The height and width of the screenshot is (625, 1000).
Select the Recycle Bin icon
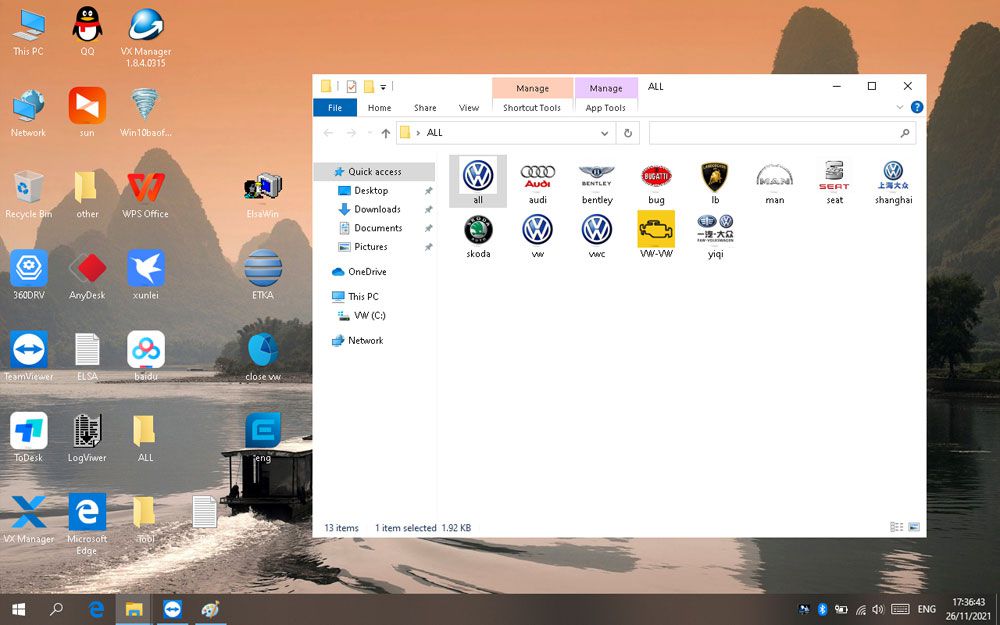point(29,195)
